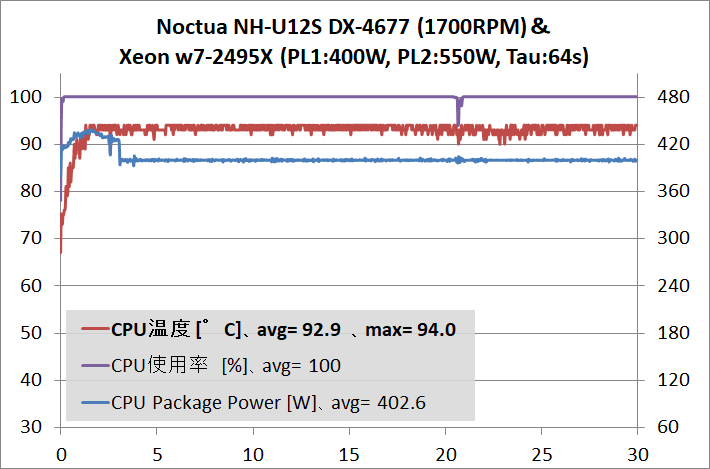Click right axis label 360
This screenshot has width=710, height=469.
coord(673,191)
